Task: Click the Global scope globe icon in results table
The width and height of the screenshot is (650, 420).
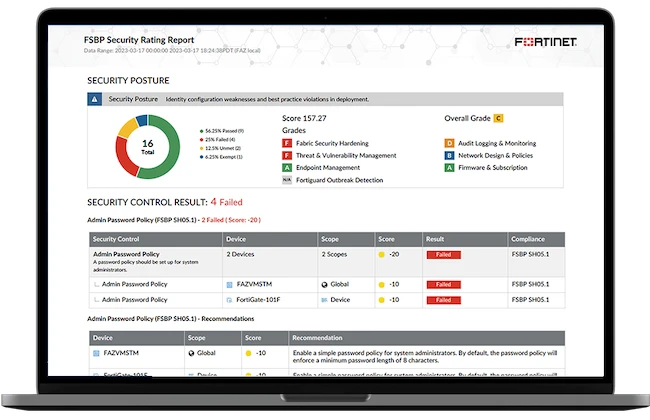Action: tap(325, 284)
